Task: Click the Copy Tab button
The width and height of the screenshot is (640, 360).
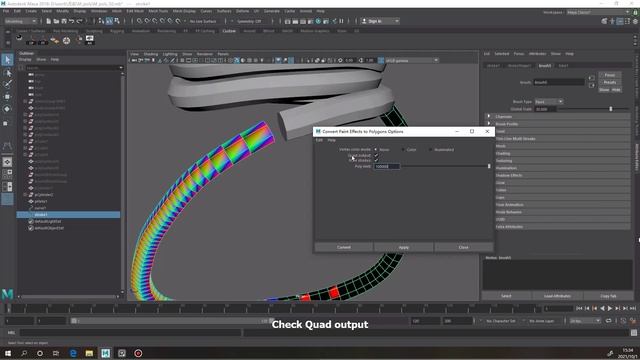Action: click(x=608, y=296)
